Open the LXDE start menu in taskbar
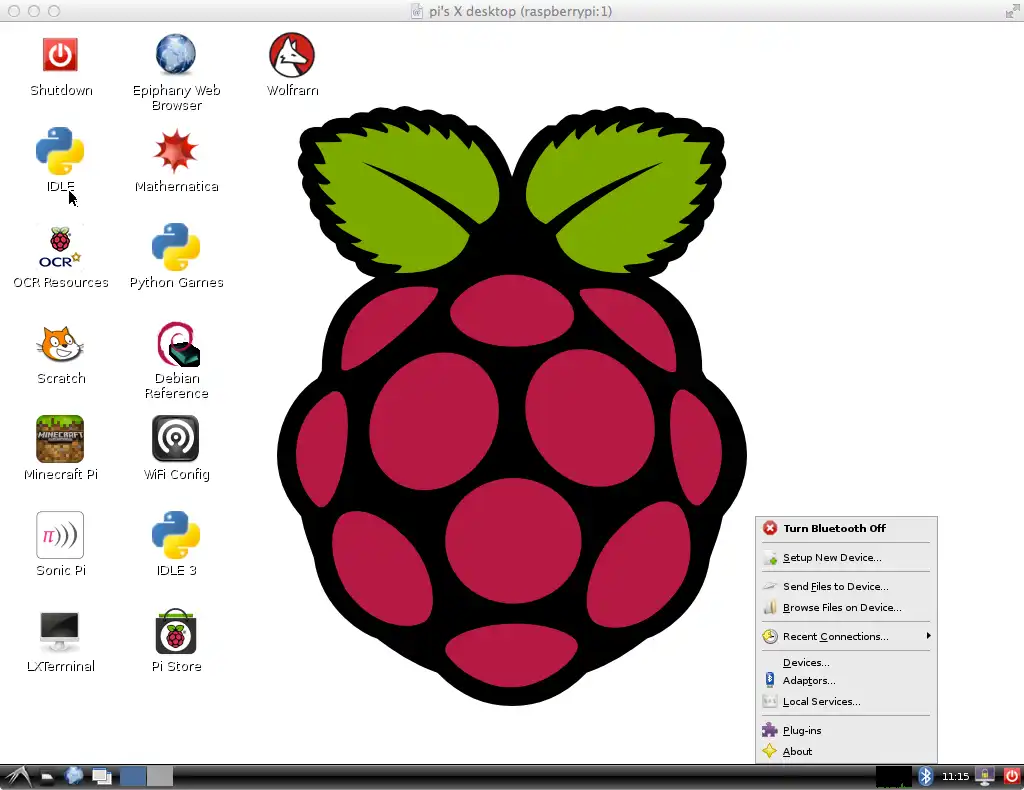Image resolution: width=1024 pixels, height=790 pixels. 16,776
